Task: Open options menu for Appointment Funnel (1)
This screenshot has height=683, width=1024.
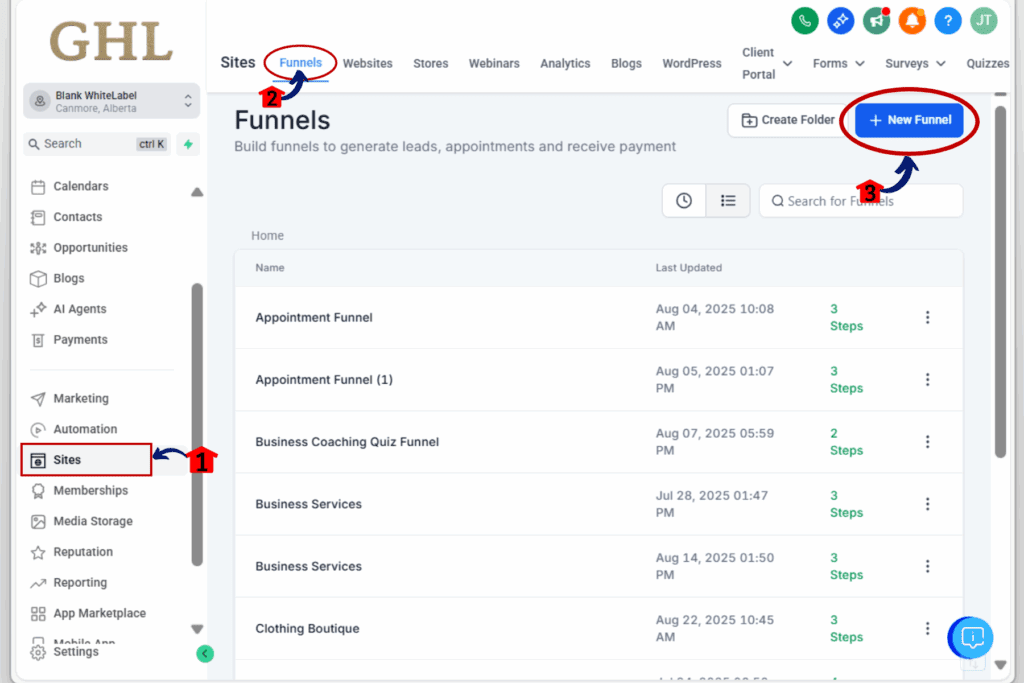Action: pyautogui.click(x=927, y=379)
